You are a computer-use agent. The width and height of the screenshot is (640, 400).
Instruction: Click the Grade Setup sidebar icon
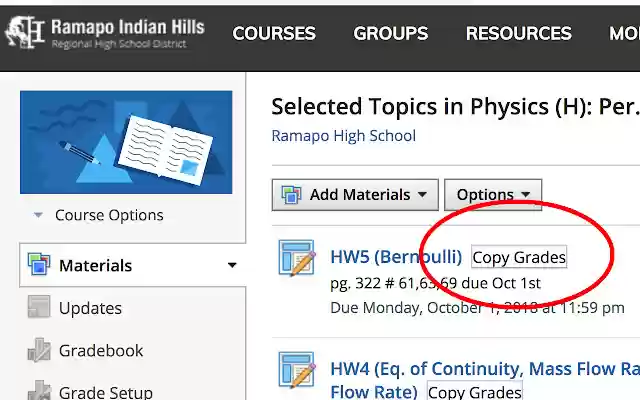tap(39, 390)
